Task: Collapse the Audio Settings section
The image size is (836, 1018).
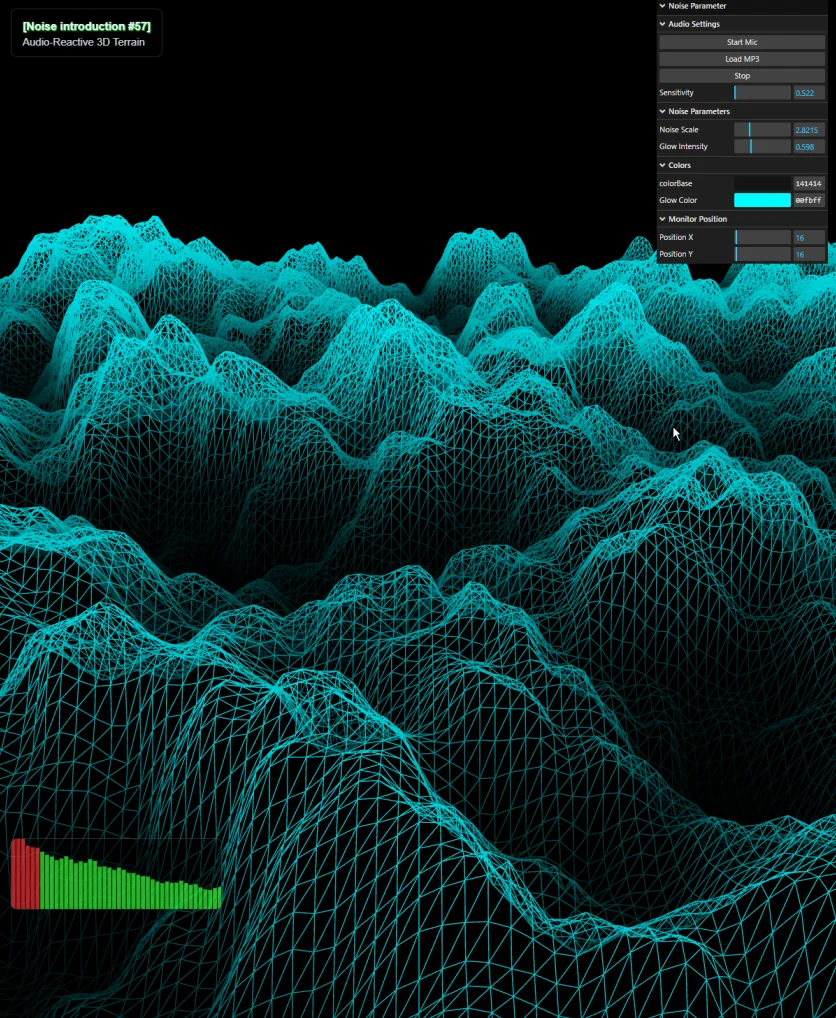Action: 693,24
